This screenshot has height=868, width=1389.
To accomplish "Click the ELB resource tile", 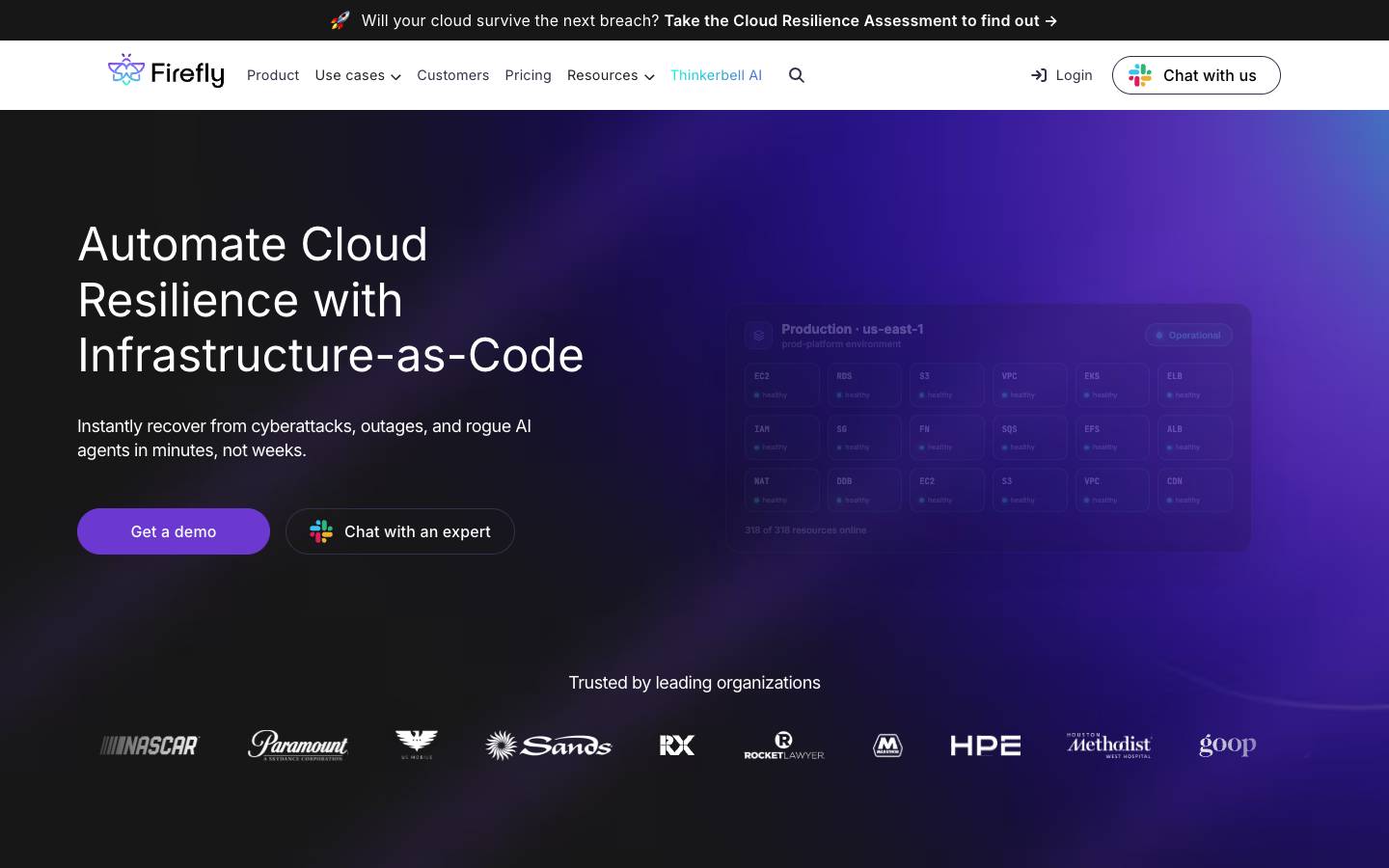I will tap(1195, 385).
